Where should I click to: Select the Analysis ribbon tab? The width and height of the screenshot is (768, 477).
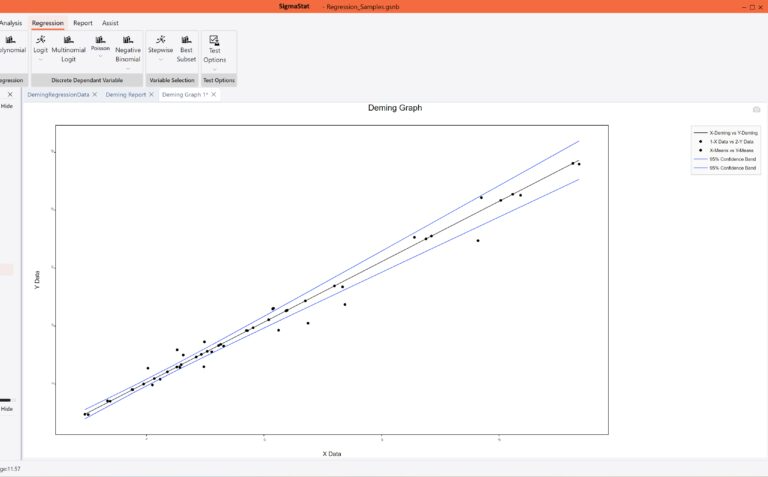[x=10, y=23]
